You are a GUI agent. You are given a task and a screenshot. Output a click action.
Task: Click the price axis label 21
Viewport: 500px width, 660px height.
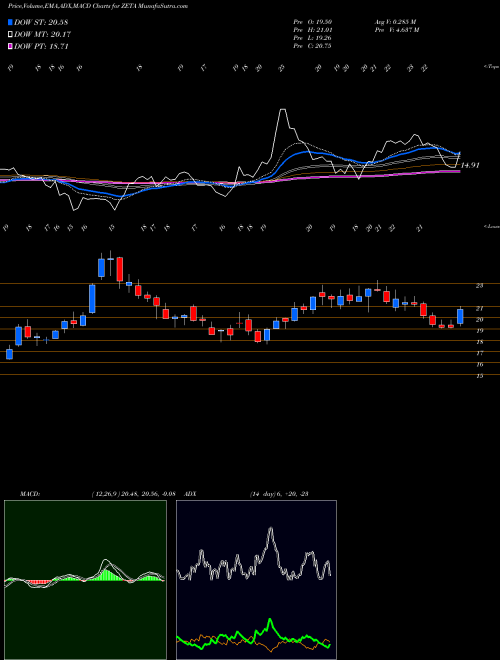pos(479,309)
